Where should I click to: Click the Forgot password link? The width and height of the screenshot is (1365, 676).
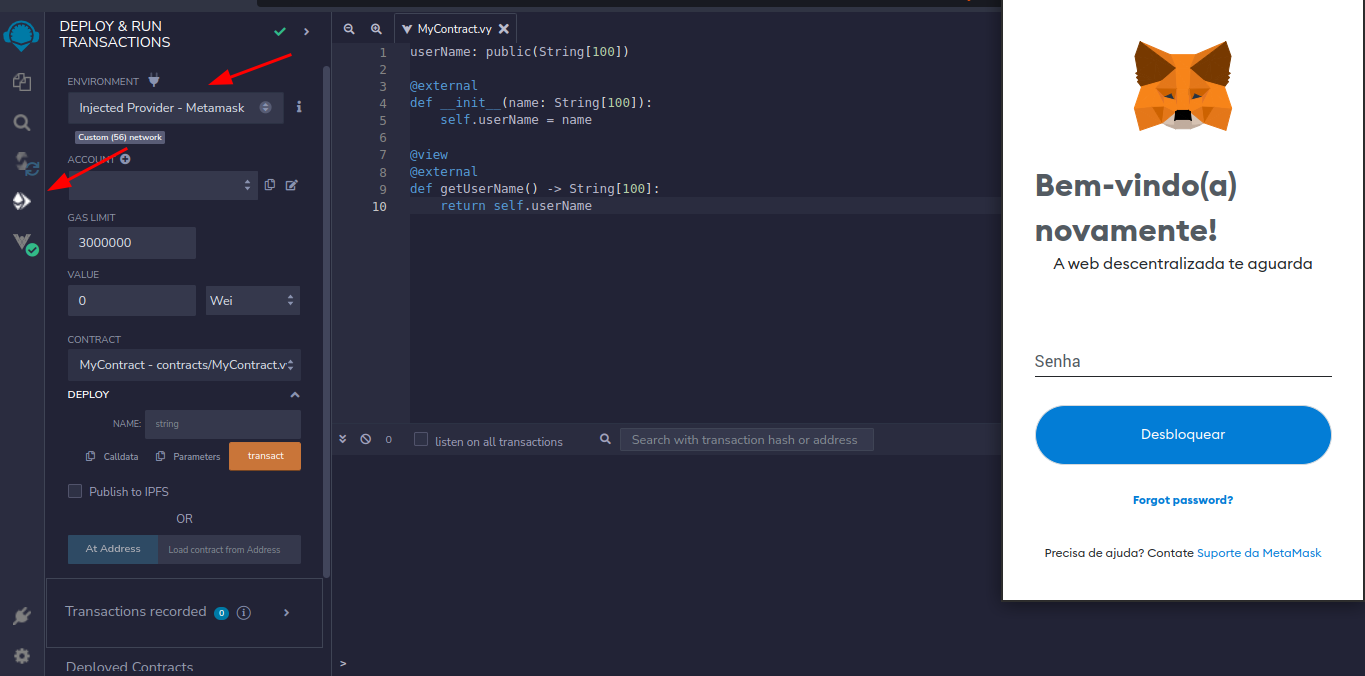pyautogui.click(x=1183, y=500)
